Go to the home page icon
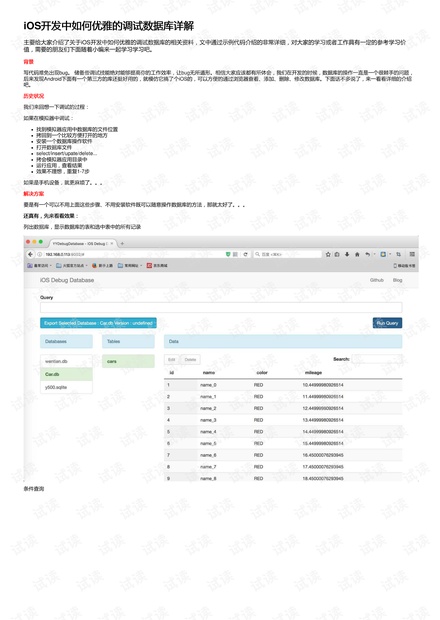 click(x=357, y=254)
